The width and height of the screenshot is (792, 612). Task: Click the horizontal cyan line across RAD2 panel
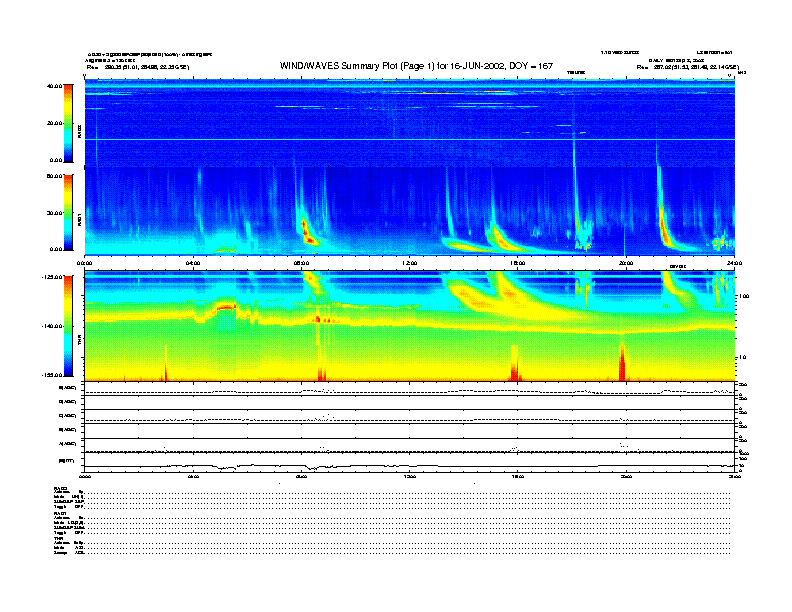point(410,139)
